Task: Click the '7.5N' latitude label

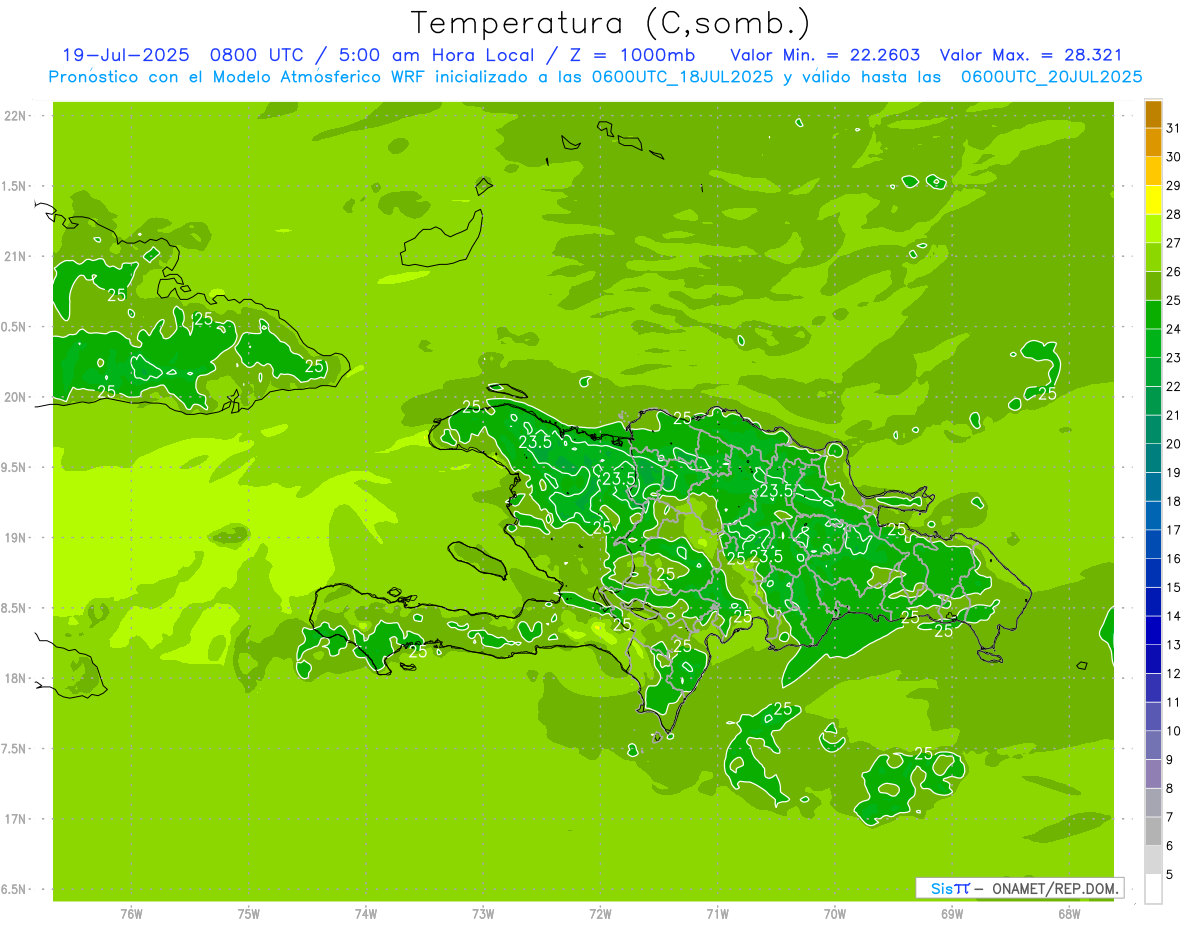Action: 15,749
